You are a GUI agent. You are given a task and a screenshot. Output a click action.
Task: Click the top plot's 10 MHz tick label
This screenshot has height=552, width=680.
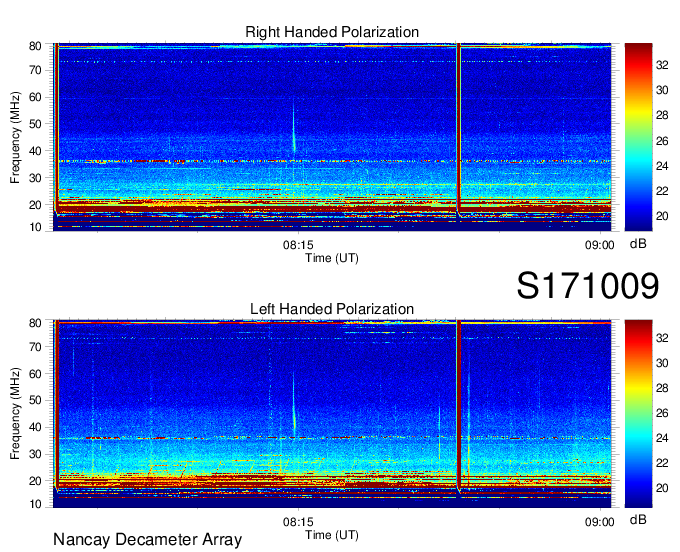click(x=35, y=227)
